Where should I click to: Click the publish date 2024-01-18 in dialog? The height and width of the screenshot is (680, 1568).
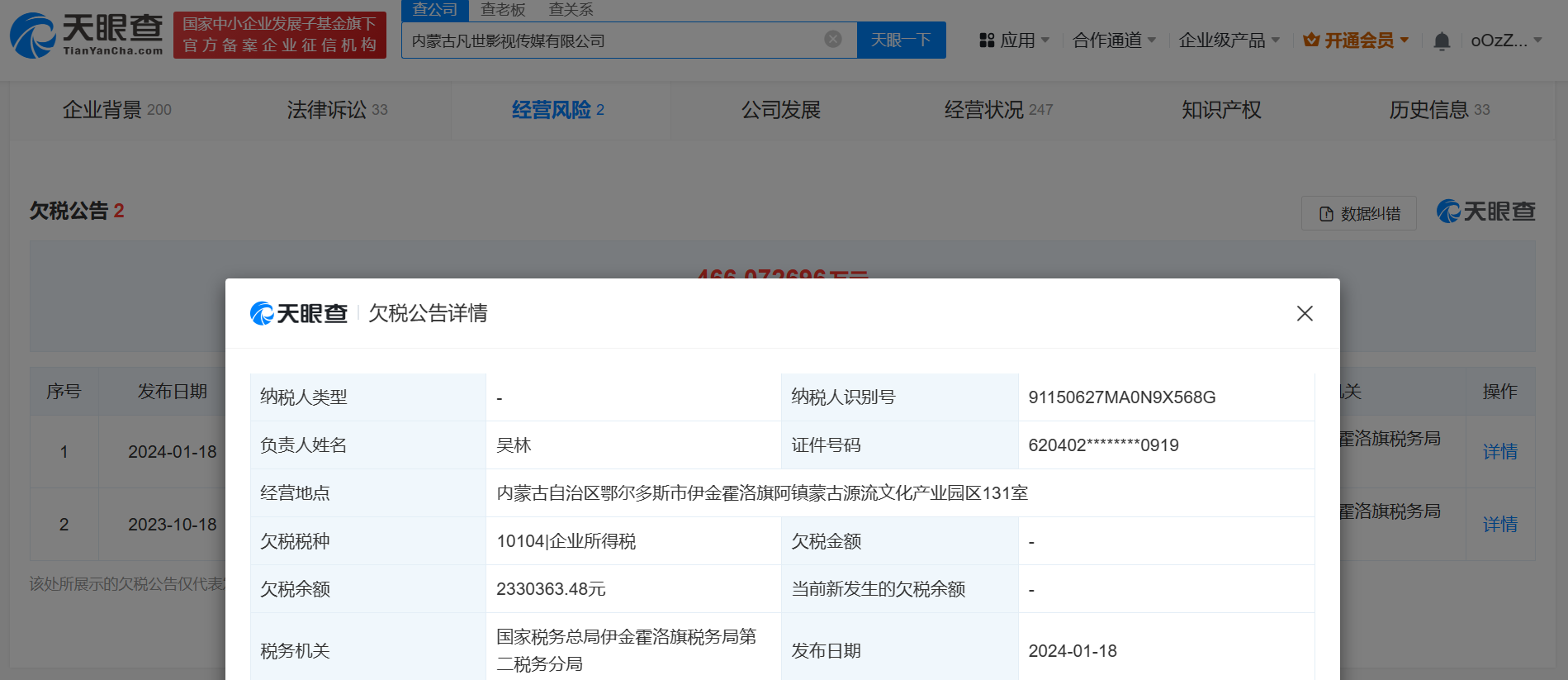1073,651
